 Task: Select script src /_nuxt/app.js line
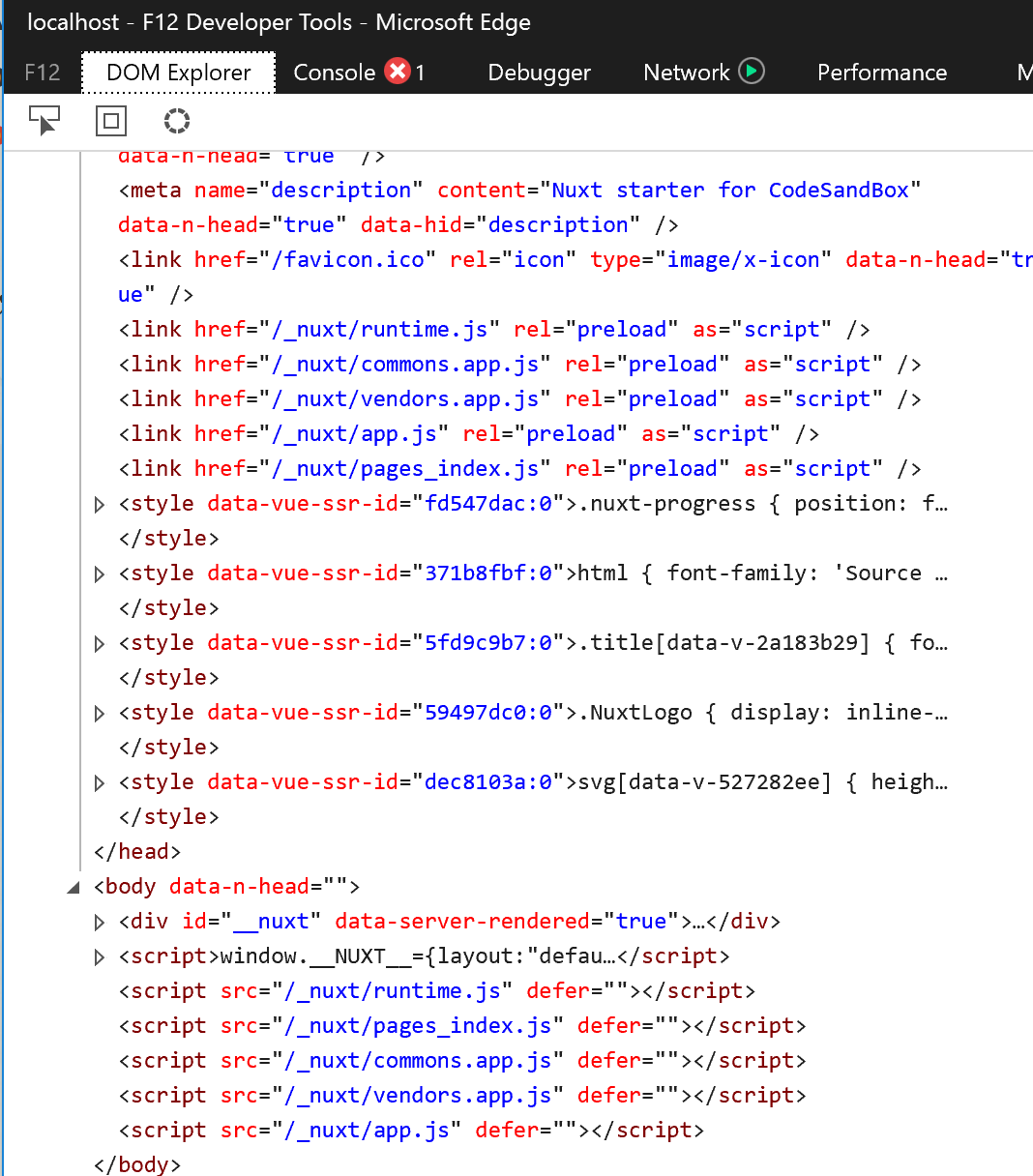tap(411, 1130)
